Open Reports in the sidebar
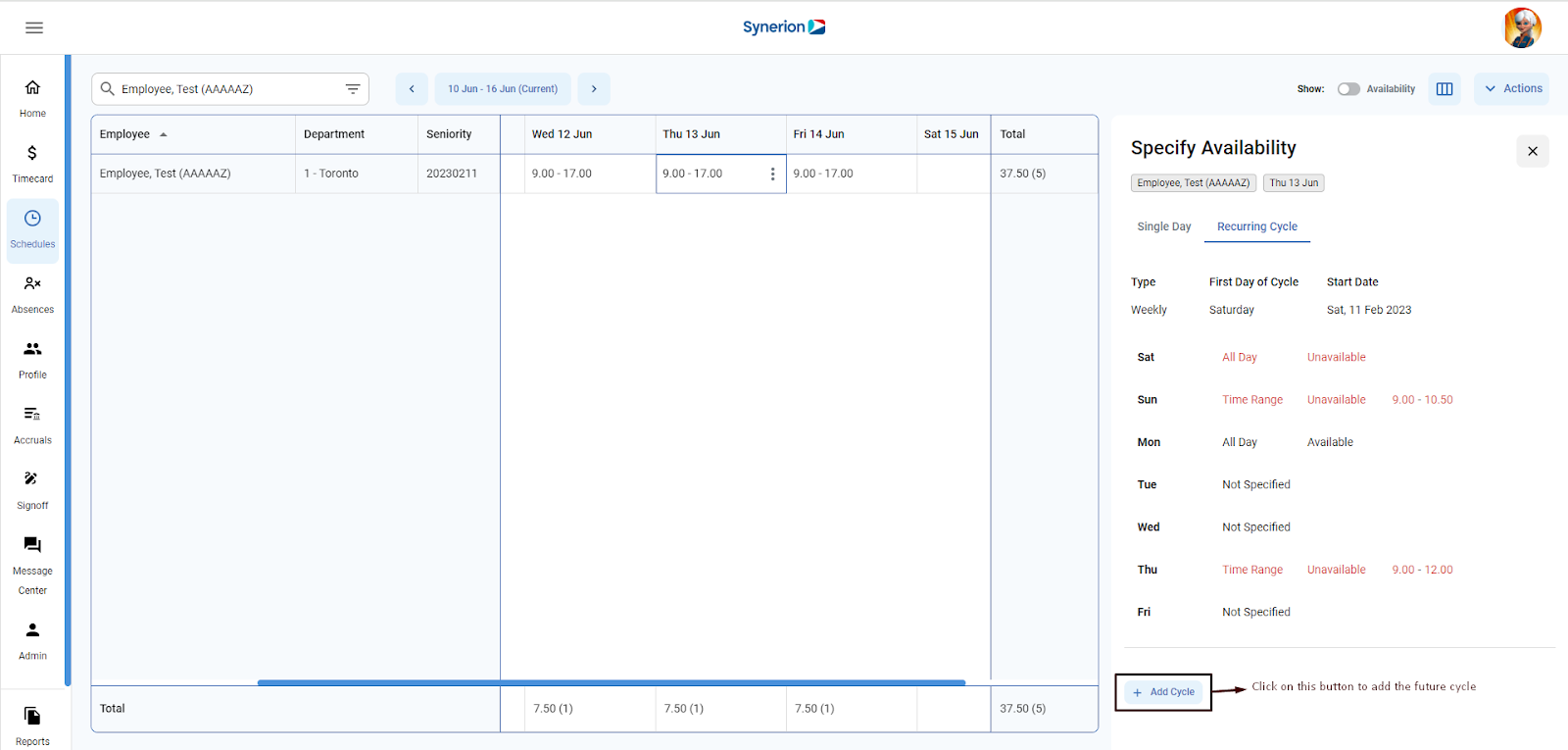 32,726
